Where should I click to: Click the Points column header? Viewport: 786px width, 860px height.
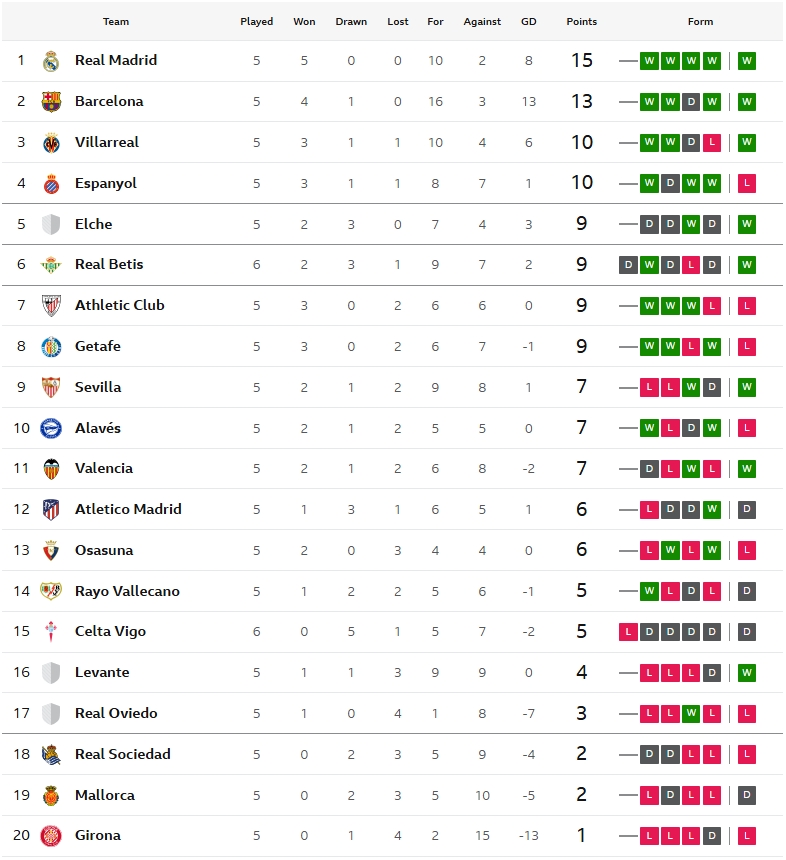[x=581, y=22]
